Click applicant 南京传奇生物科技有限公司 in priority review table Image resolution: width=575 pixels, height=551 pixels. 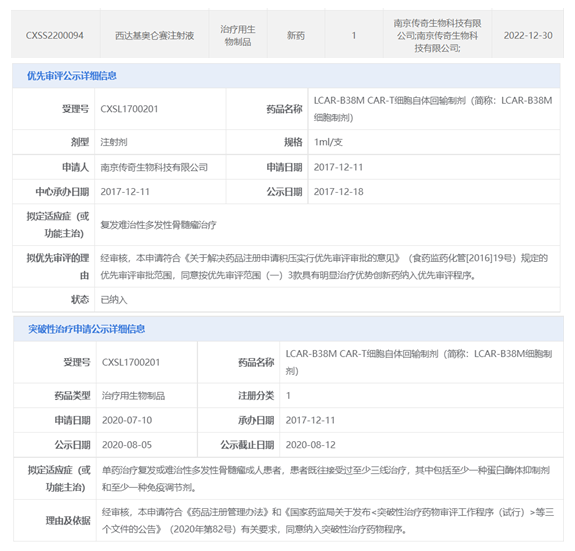click(154, 167)
